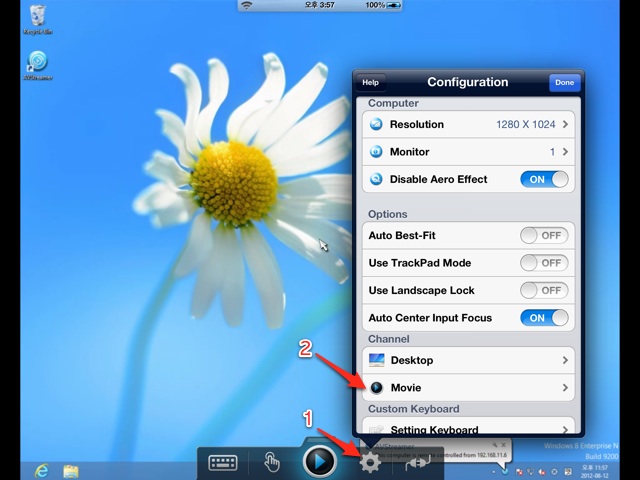Screen dimensions: 640x480
Task: Click the AVStreamer tray icon
Action: click(505, 471)
